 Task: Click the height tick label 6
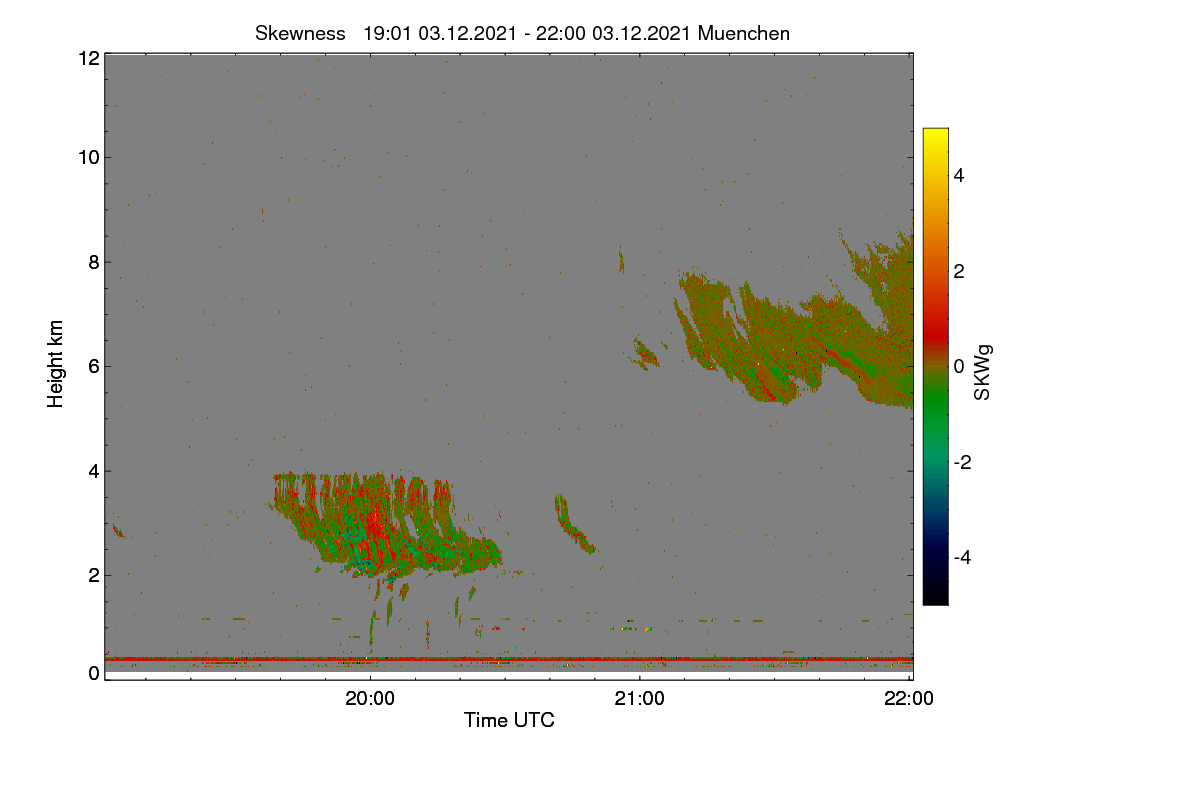coord(93,366)
